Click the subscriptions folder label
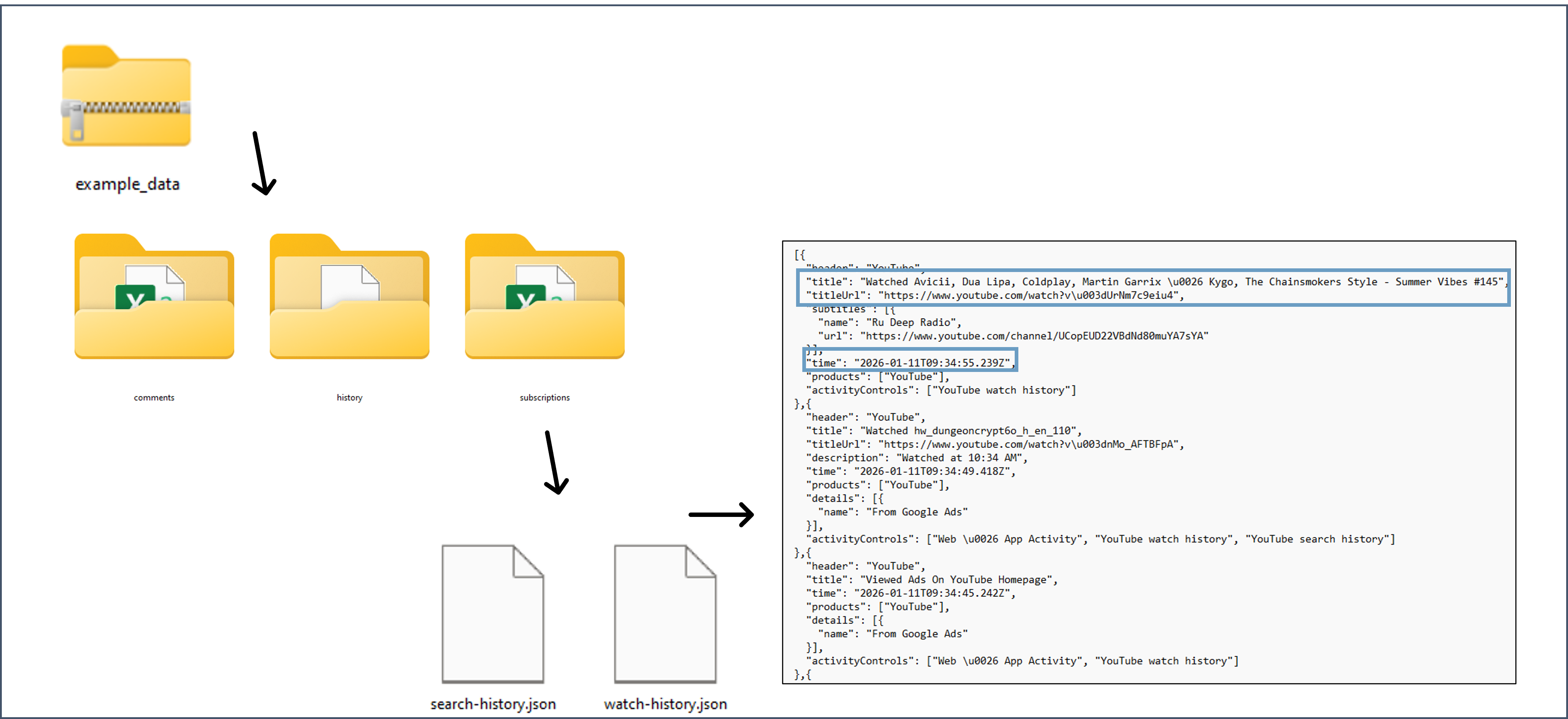 click(545, 397)
